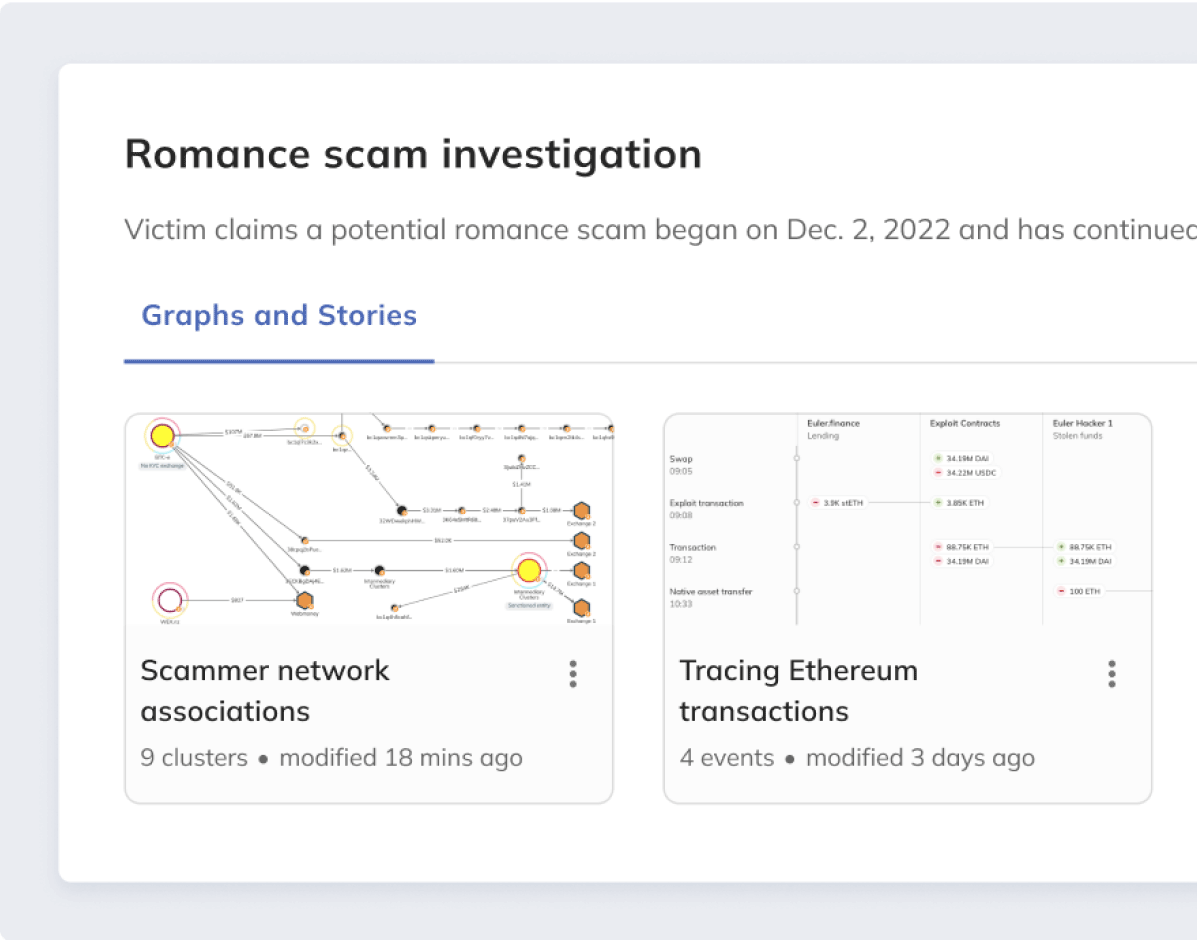
Task: Click the 100 ETH outflow chip
Action: coord(1080,592)
